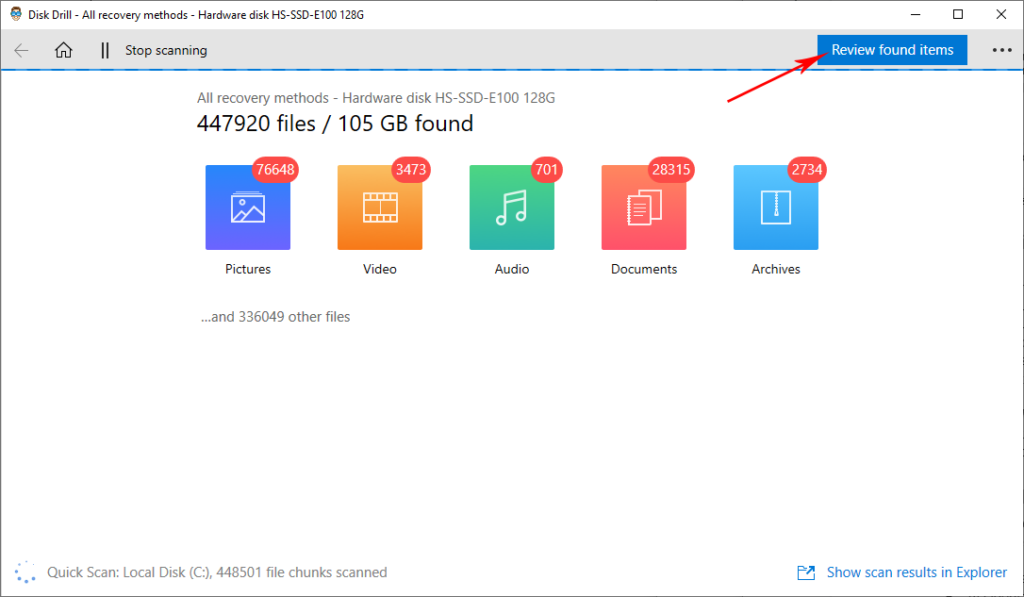
Task: Click the Quick Scan progress spinner
Action: click(x=25, y=571)
